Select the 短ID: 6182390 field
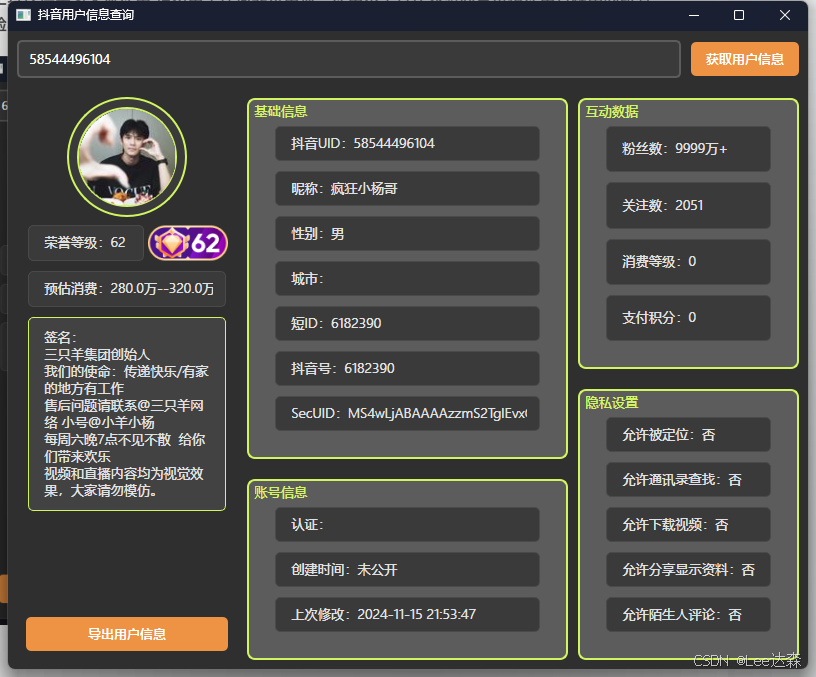This screenshot has width=816, height=677. [407, 323]
